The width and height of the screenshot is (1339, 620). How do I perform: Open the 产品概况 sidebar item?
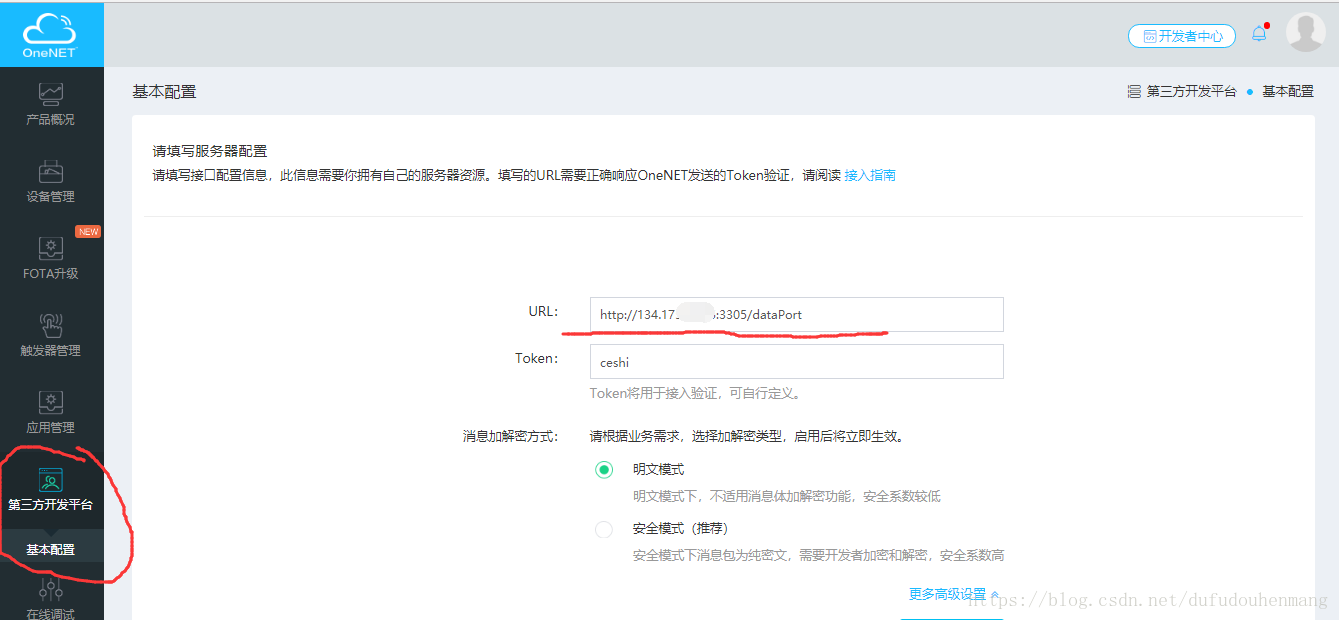pos(51,105)
